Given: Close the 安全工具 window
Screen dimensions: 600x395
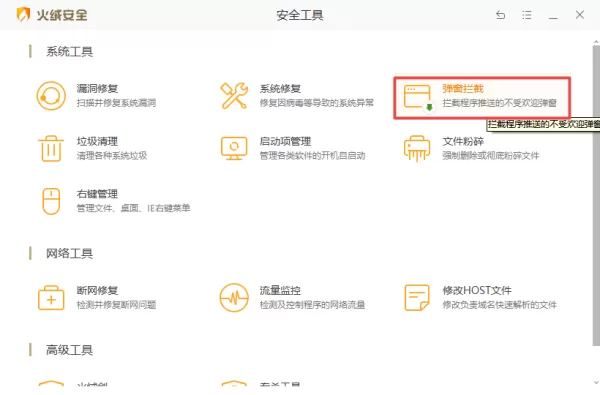Looking at the screenshot, I should [580, 15].
